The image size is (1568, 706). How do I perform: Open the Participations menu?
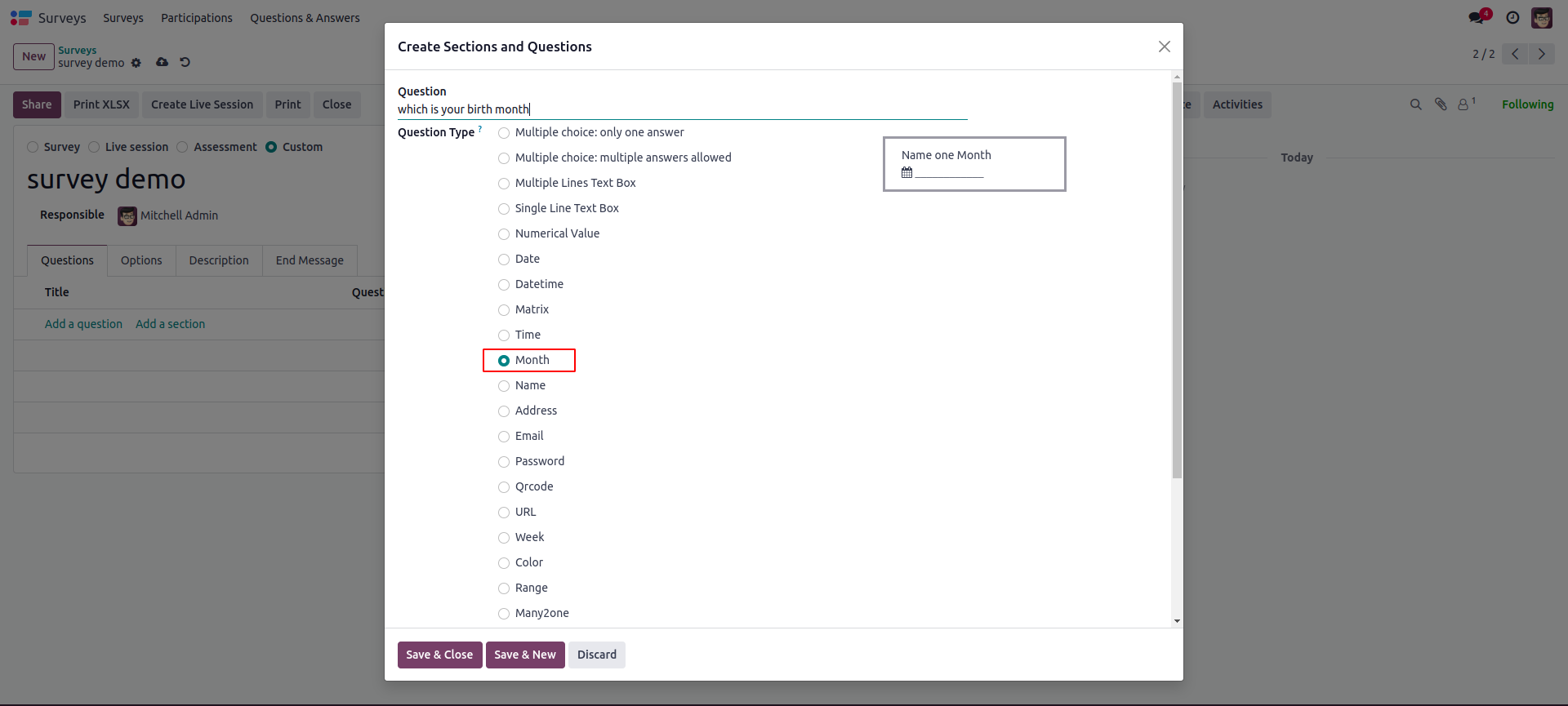click(x=196, y=18)
